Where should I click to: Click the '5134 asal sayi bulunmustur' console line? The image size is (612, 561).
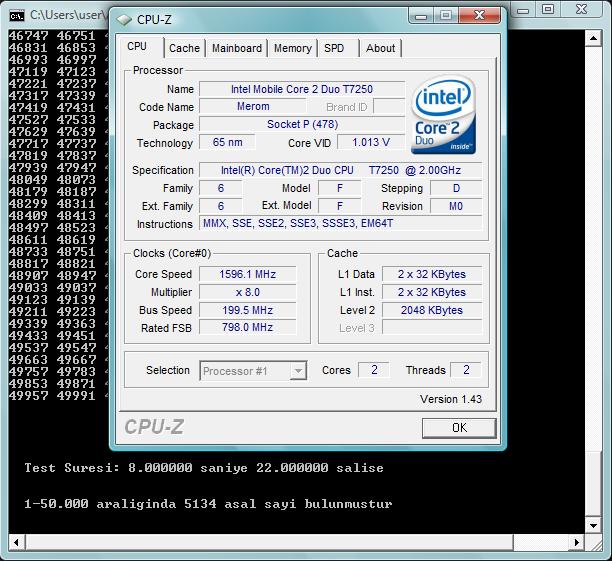click(208, 504)
